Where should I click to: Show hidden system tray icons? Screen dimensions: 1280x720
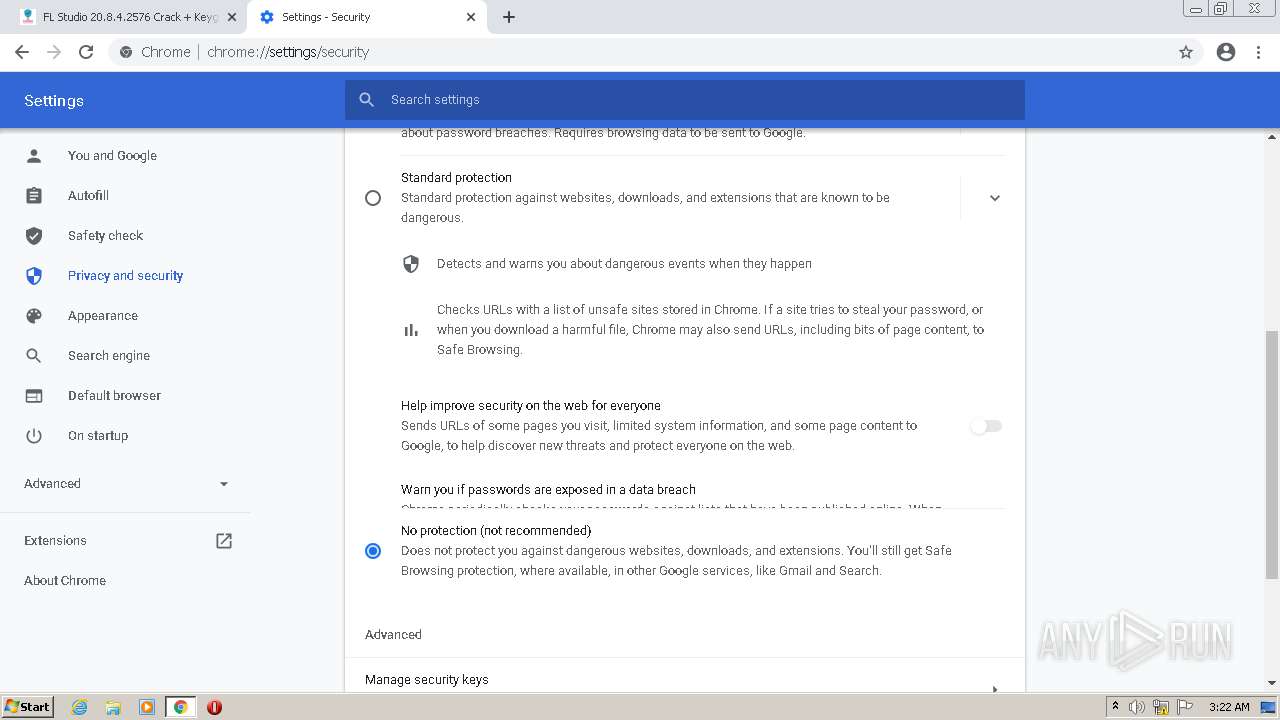[x=1115, y=707]
